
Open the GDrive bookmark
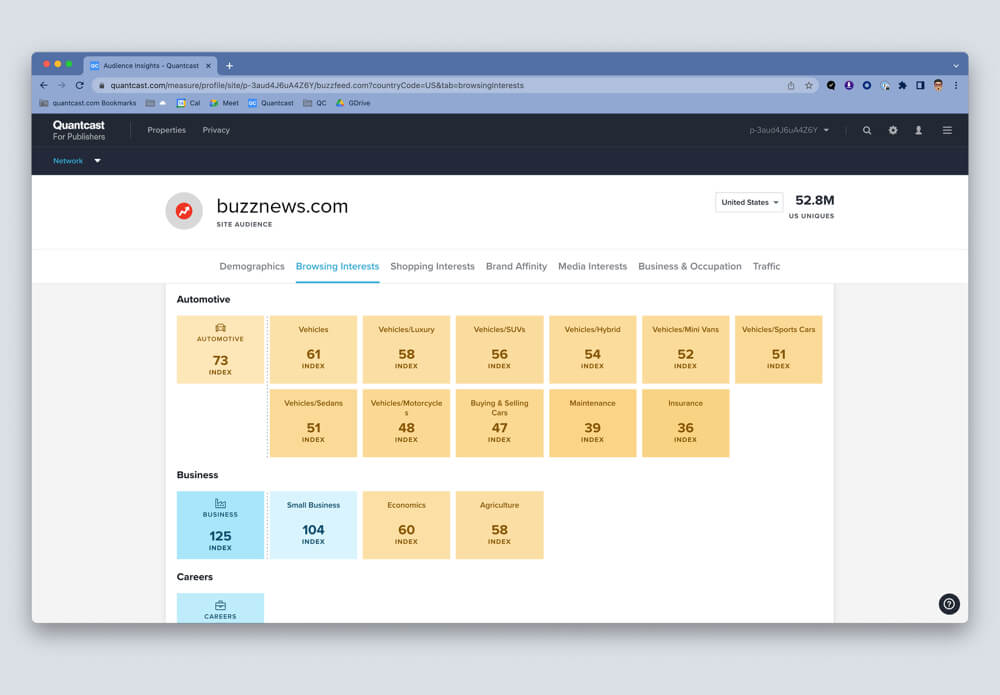pos(353,103)
